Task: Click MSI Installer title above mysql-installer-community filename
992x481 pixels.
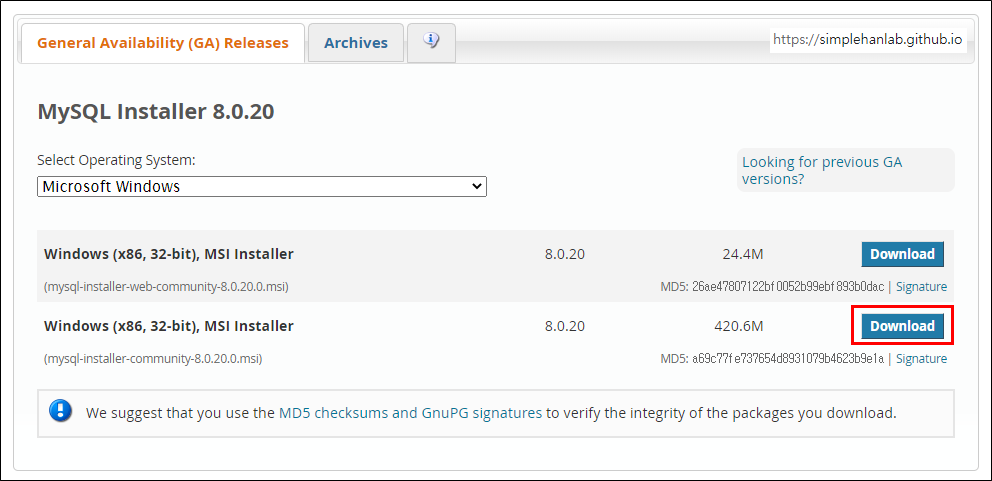Action: [x=169, y=327]
